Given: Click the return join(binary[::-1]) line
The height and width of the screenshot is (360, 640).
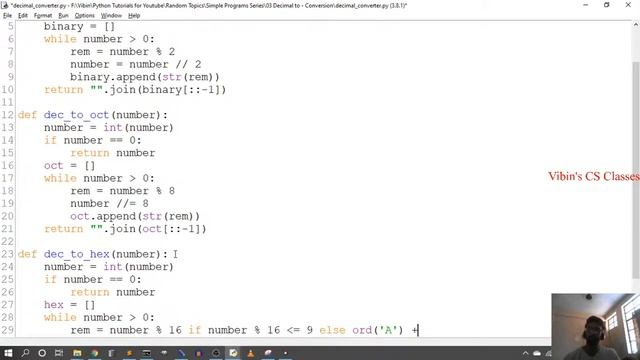Looking at the screenshot, I should coord(135,89).
